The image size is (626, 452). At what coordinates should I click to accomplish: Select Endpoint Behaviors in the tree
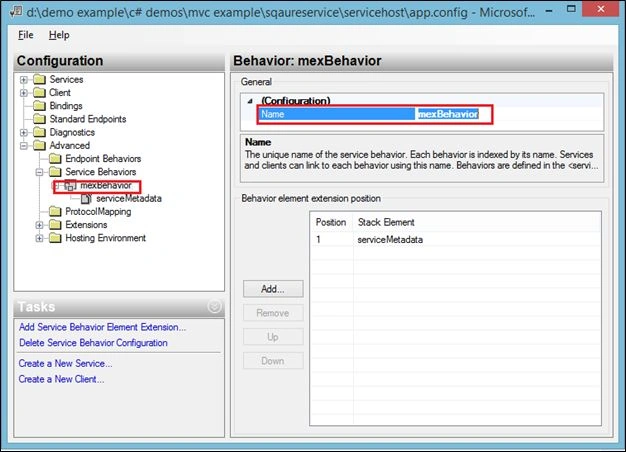coord(103,159)
